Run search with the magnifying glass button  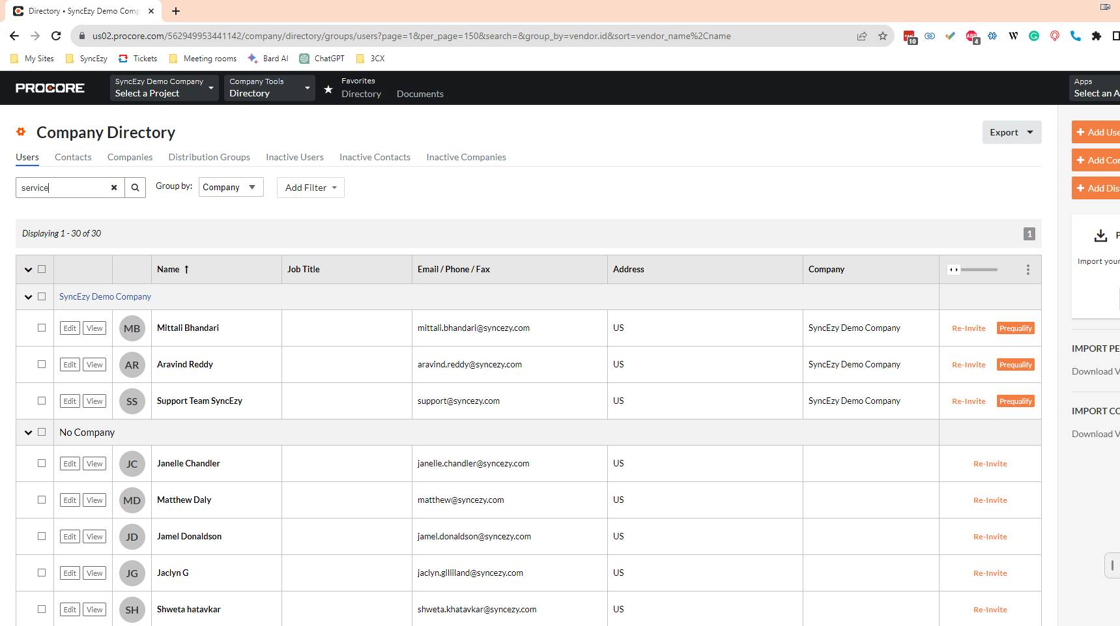click(x=135, y=187)
